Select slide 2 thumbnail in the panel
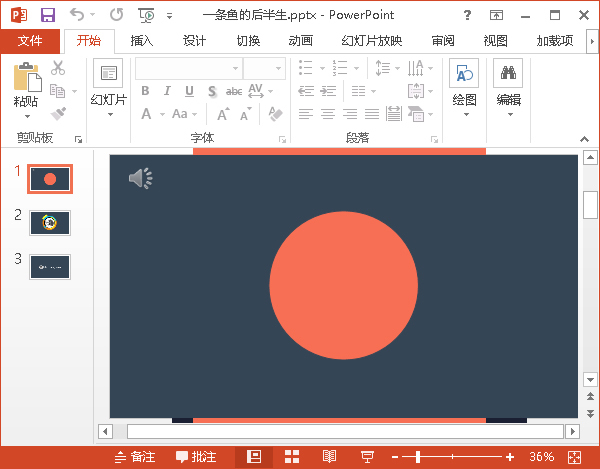 pyautogui.click(x=50, y=222)
